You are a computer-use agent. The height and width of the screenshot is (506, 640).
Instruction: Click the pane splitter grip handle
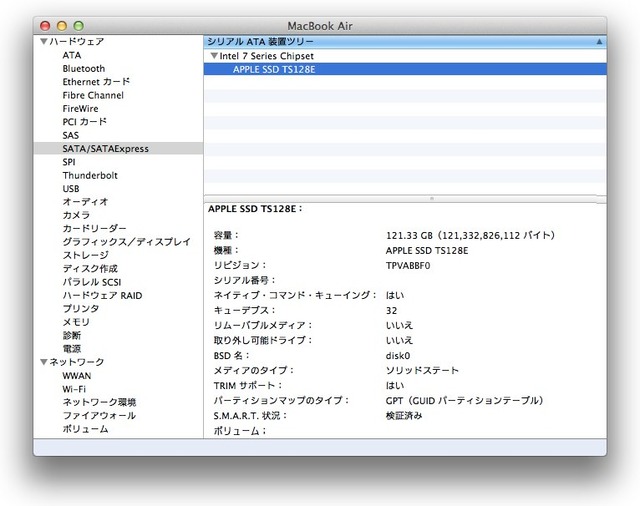click(432, 199)
